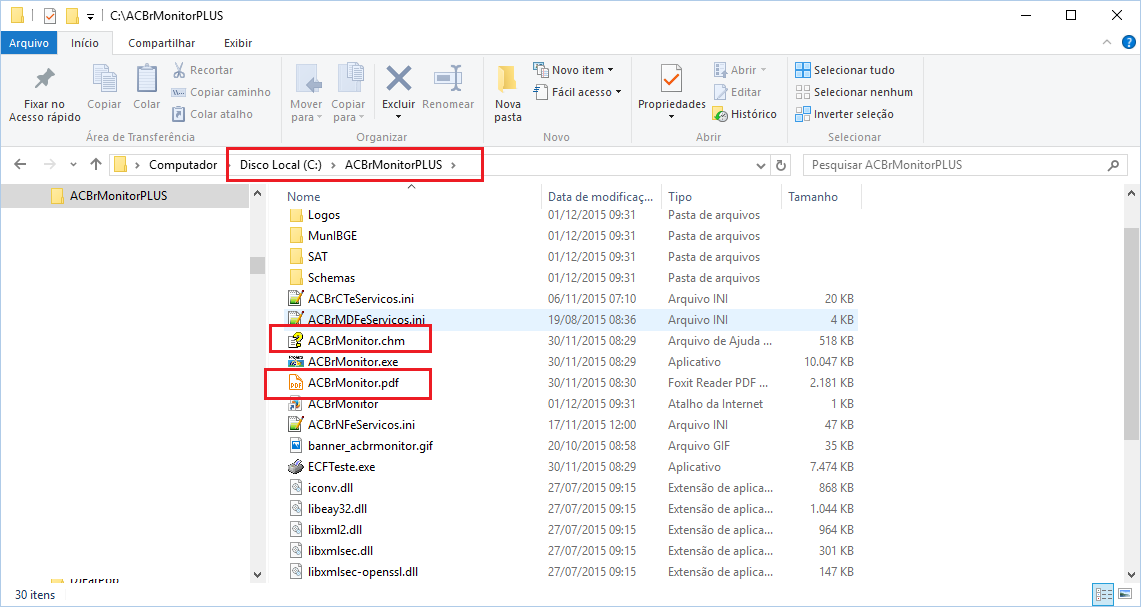This screenshot has width=1141, height=607.
Task: Switch to details view icon
Action: [1102, 595]
